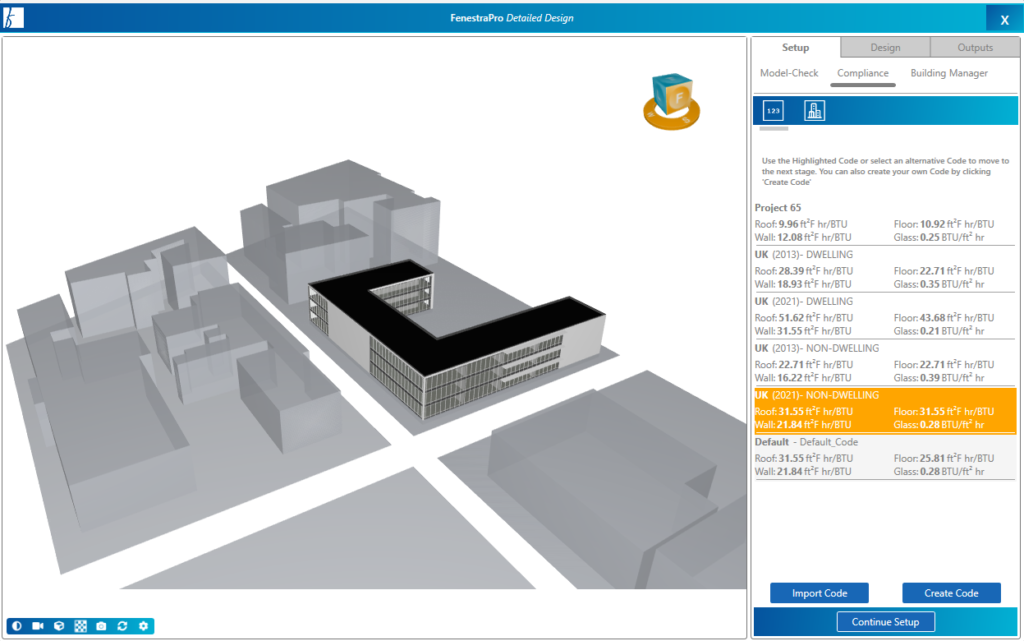The width and height of the screenshot is (1024, 641).
Task: Click the Glass 0.25 value
Action: (x=931, y=238)
